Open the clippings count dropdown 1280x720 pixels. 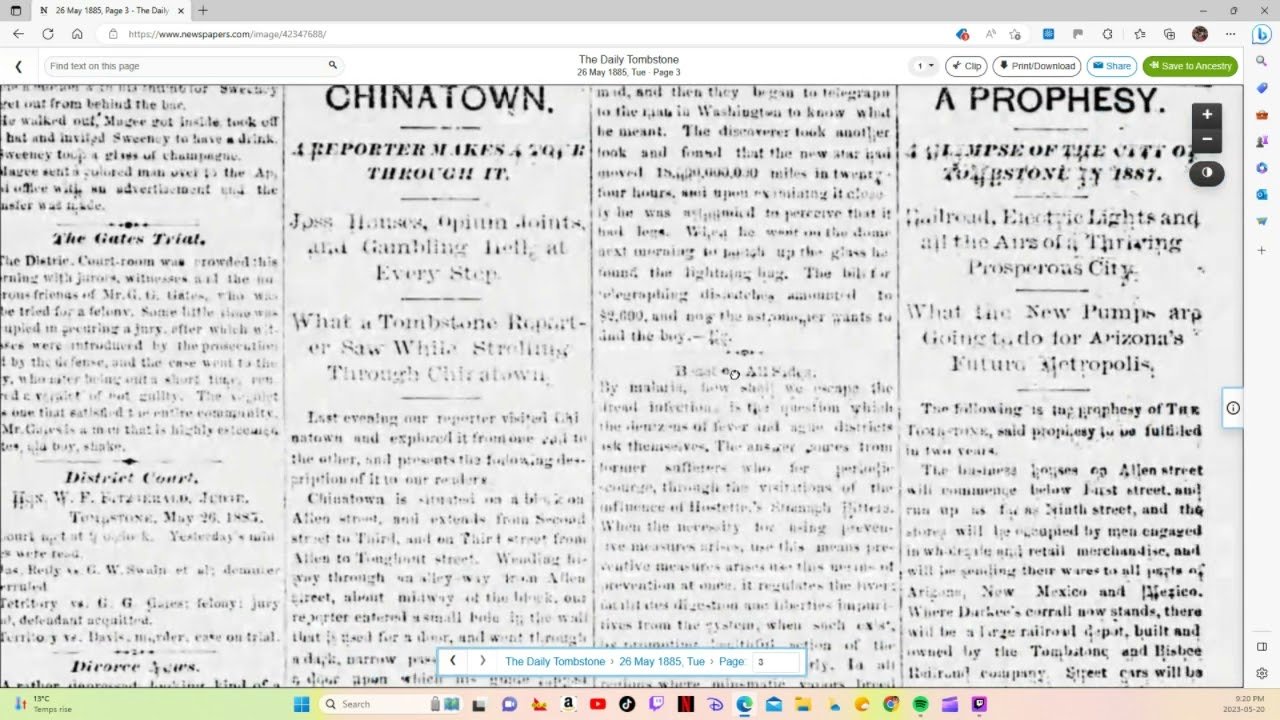924,66
